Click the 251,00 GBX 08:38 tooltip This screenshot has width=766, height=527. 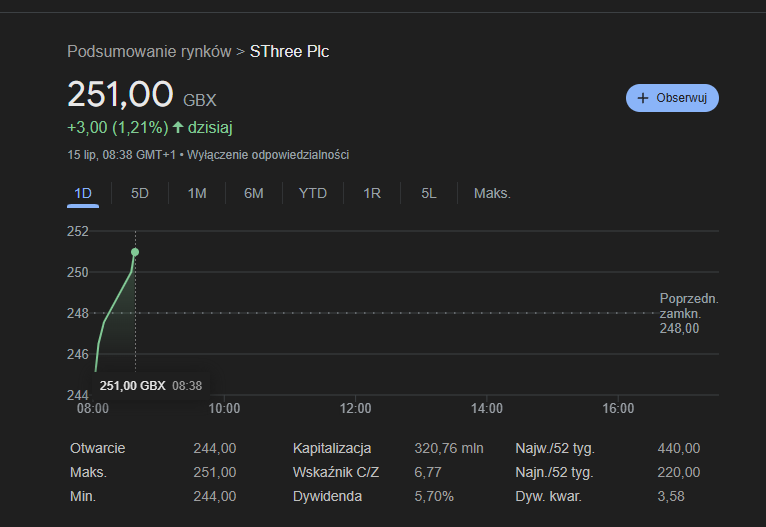pos(150,386)
